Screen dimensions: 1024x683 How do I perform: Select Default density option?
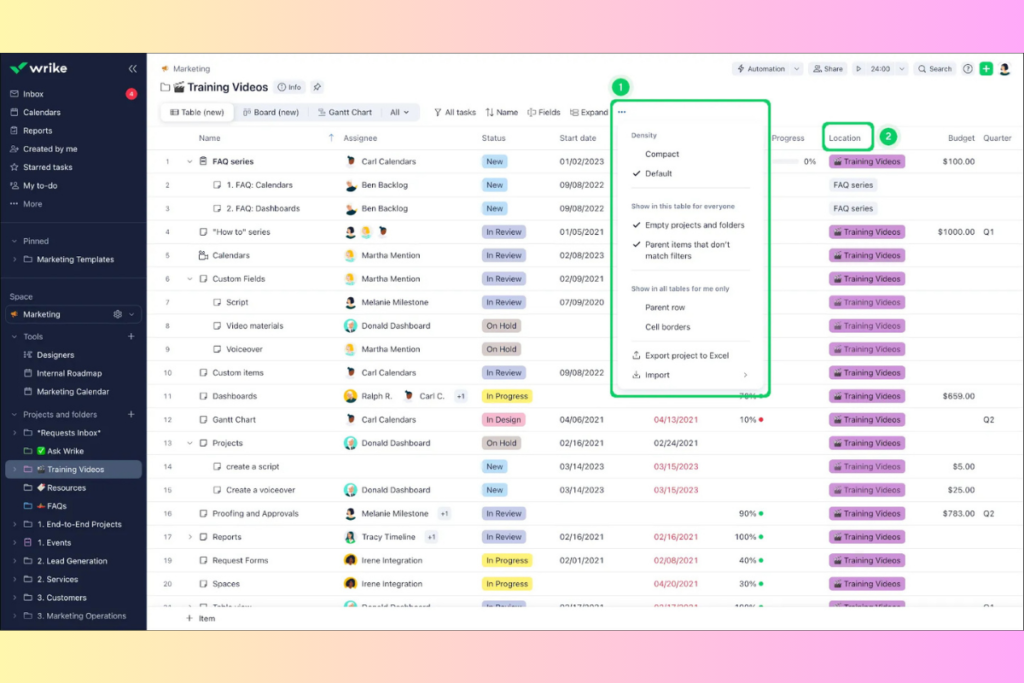point(658,174)
